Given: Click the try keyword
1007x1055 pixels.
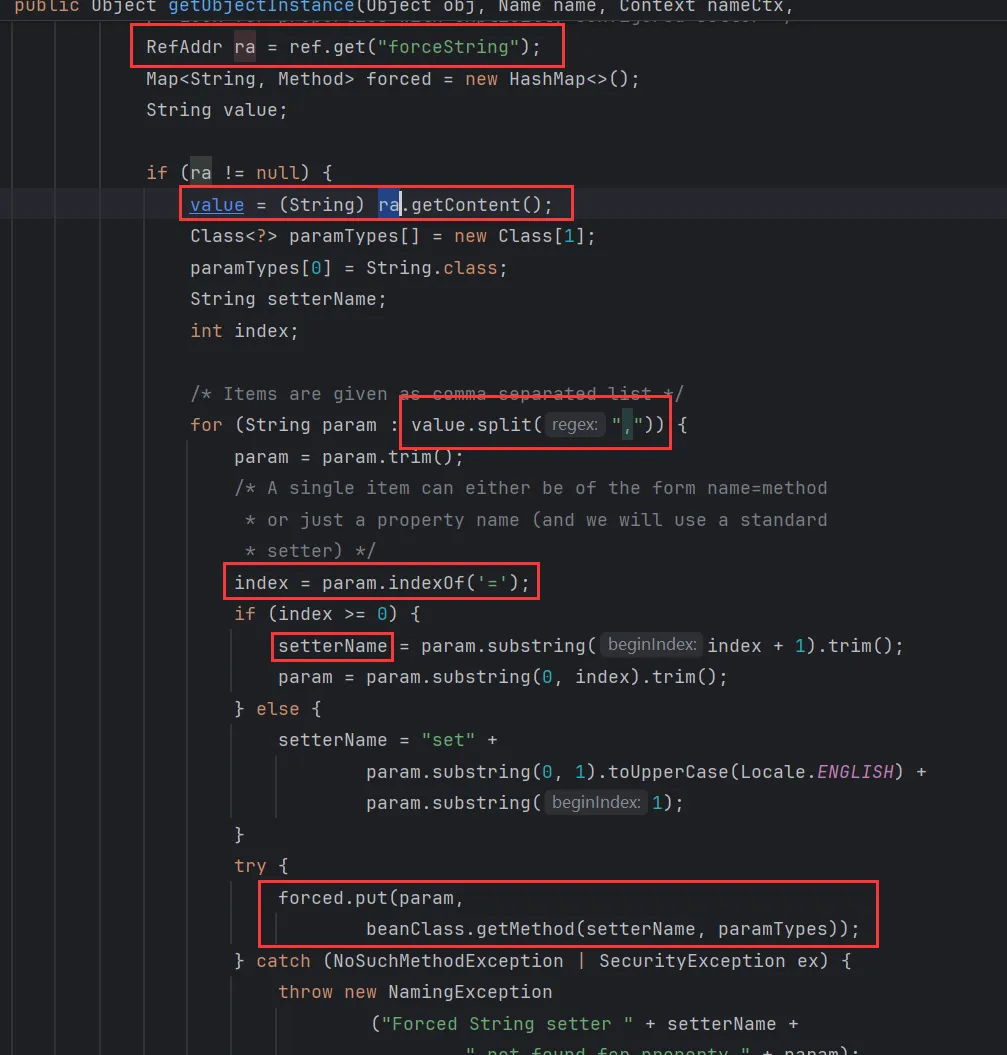Looking at the screenshot, I should click(x=250, y=867).
